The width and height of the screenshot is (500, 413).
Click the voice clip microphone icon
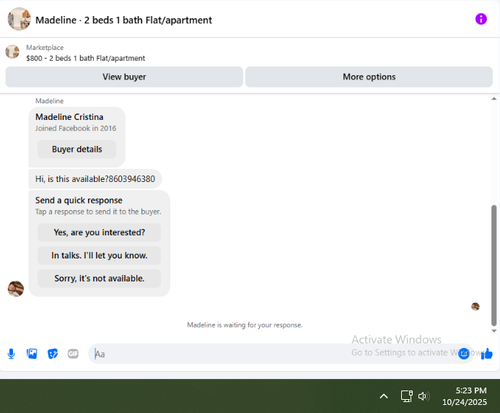(11, 354)
